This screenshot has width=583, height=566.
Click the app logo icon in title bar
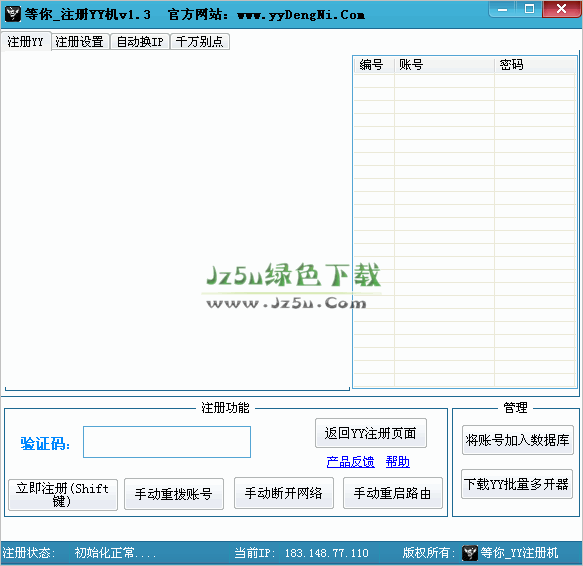click(x=12, y=14)
